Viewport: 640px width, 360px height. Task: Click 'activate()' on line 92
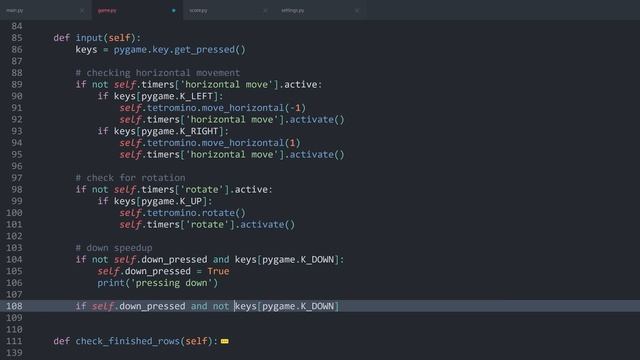point(317,120)
